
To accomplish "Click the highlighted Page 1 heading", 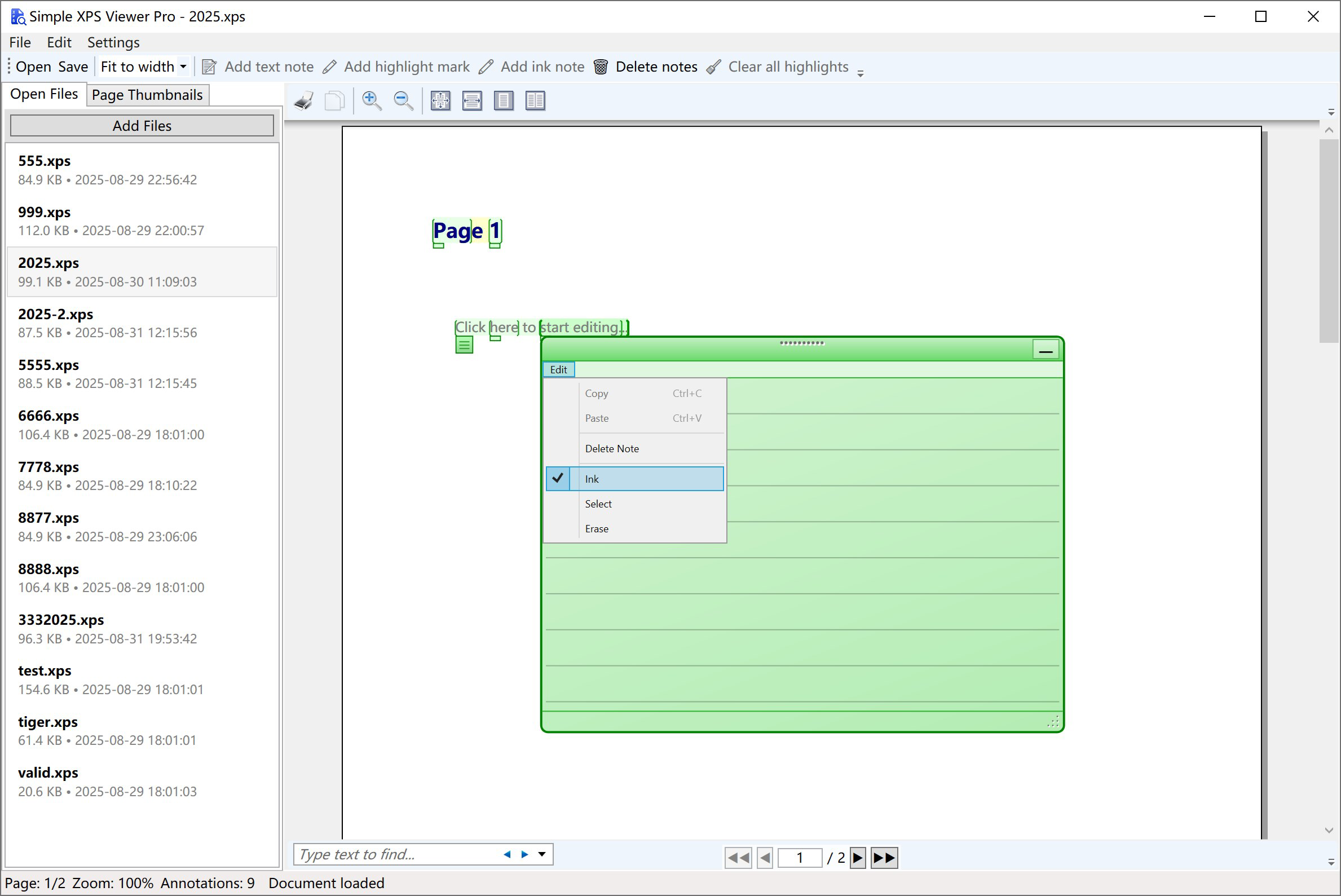I will point(467,231).
